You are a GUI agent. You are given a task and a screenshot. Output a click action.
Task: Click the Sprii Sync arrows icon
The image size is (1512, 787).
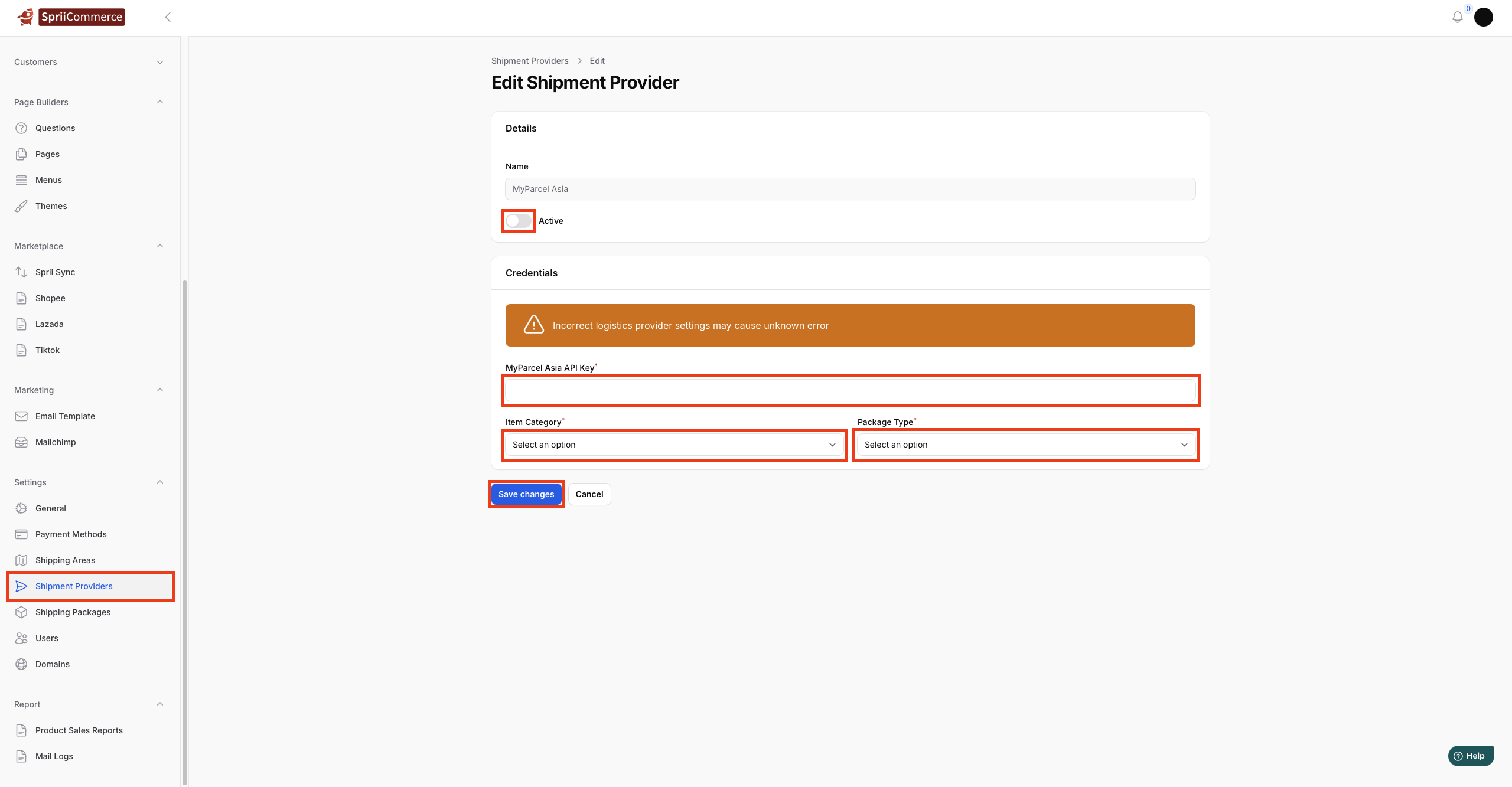tap(21, 272)
